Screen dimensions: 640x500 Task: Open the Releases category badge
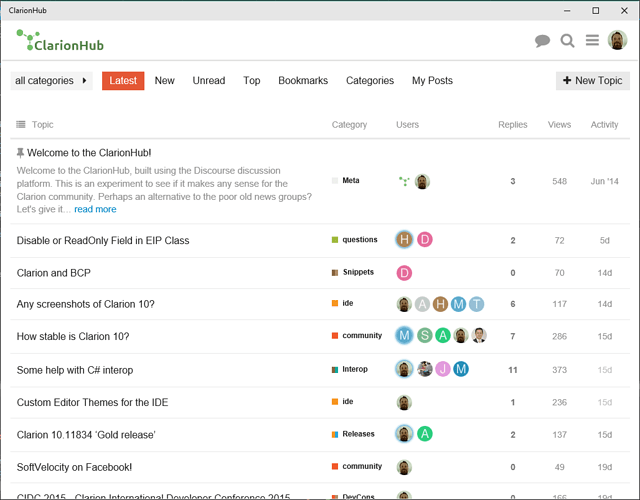[353, 434]
